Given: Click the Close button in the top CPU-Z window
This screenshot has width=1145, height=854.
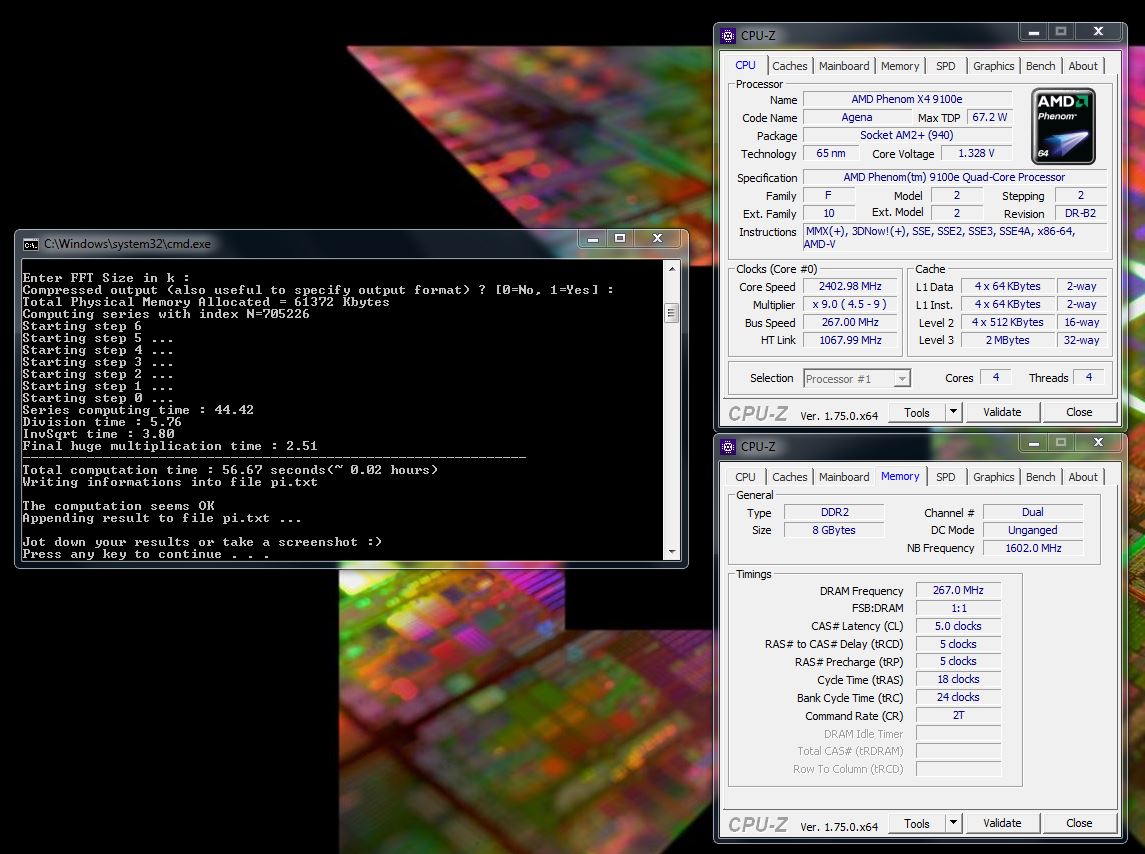Looking at the screenshot, I should (x=1079, y=413).
